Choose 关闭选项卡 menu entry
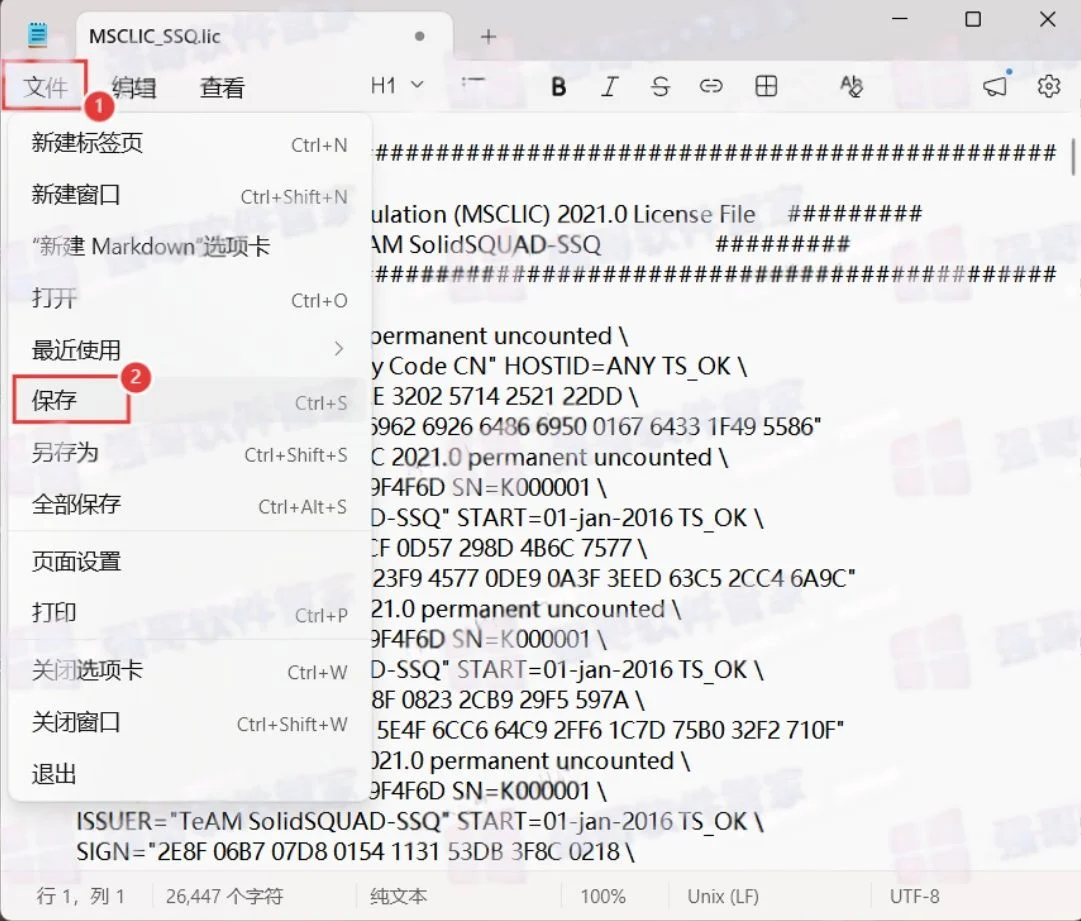This screenshot has height=921, width=1081. coord(190,671)
